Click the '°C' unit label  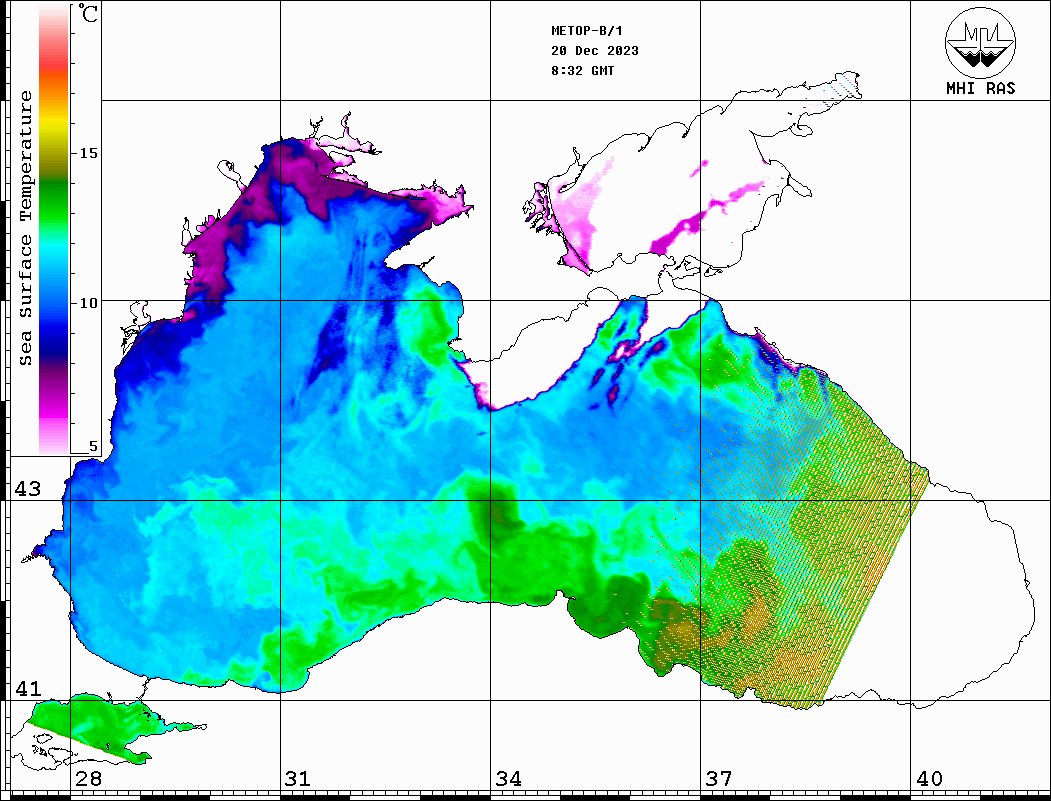(x=88, y=13)
